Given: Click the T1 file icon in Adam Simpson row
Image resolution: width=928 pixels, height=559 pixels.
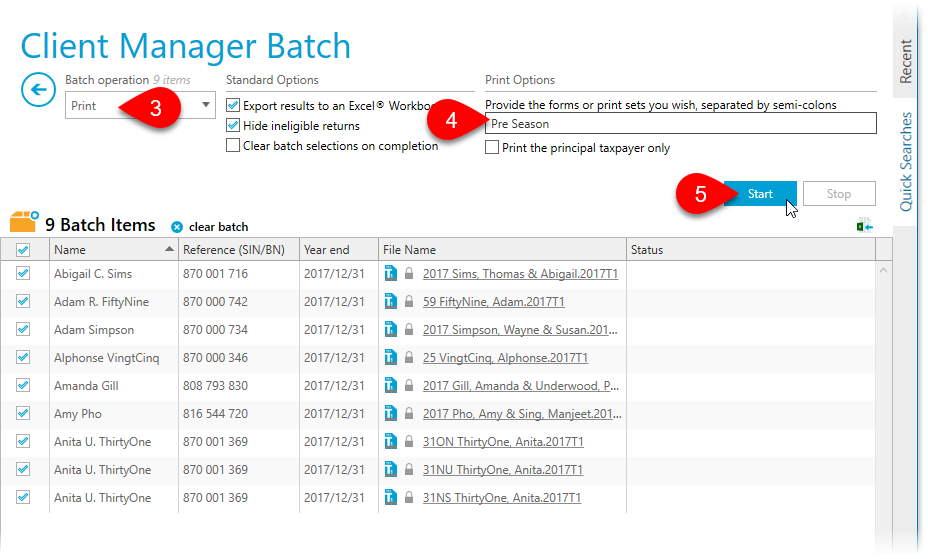Looking at the screenshot, I should pos(391,329).
